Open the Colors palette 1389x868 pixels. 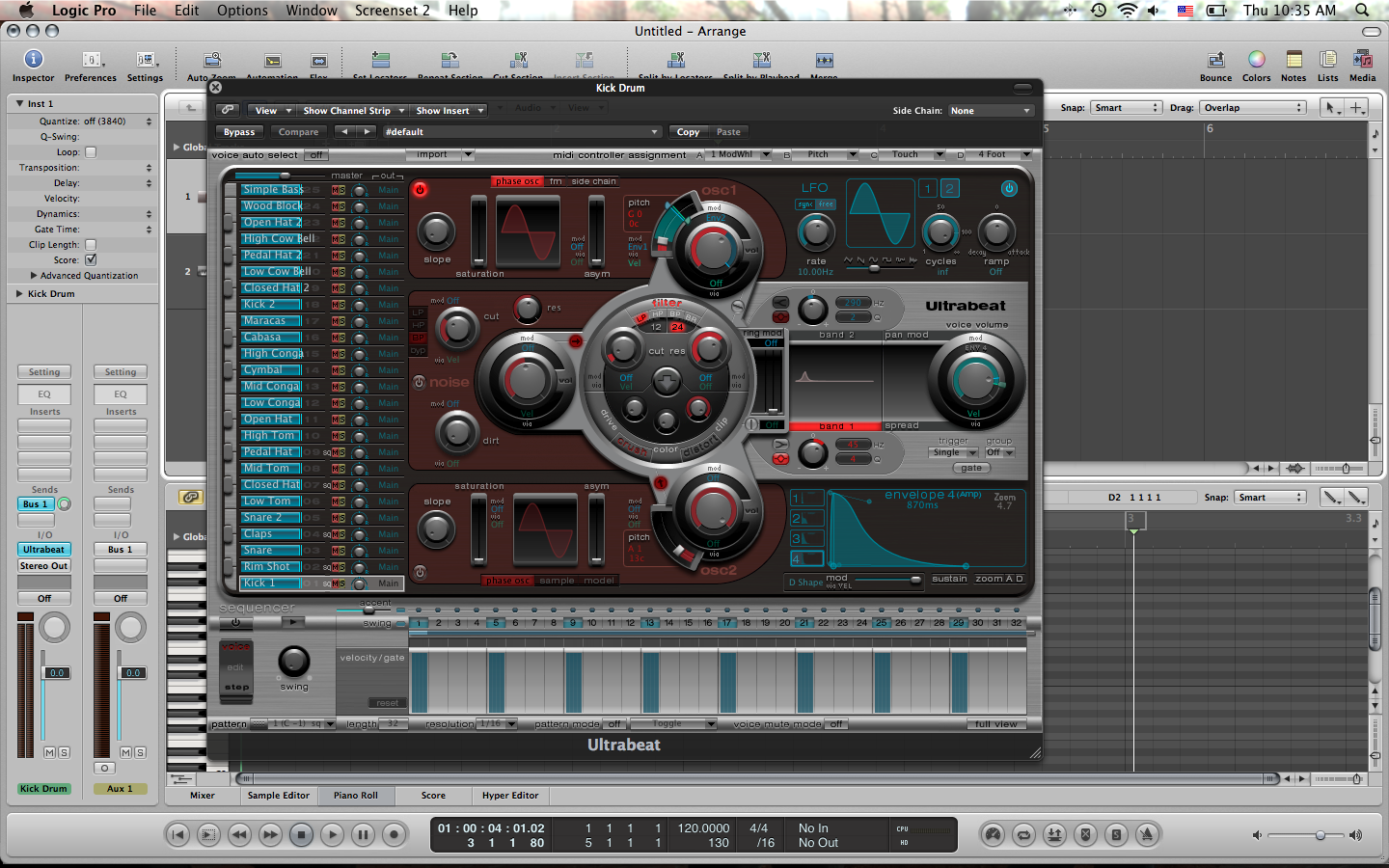point(1256,60)
